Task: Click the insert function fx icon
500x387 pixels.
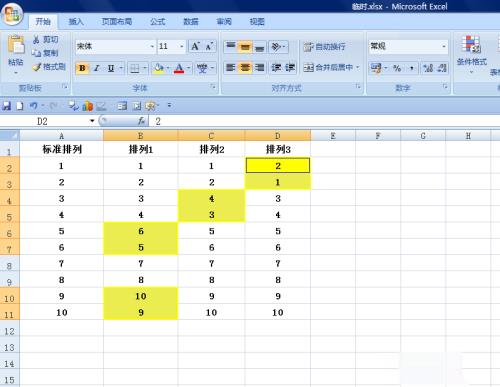Action: pyautogui.click(x=141, y=121)
